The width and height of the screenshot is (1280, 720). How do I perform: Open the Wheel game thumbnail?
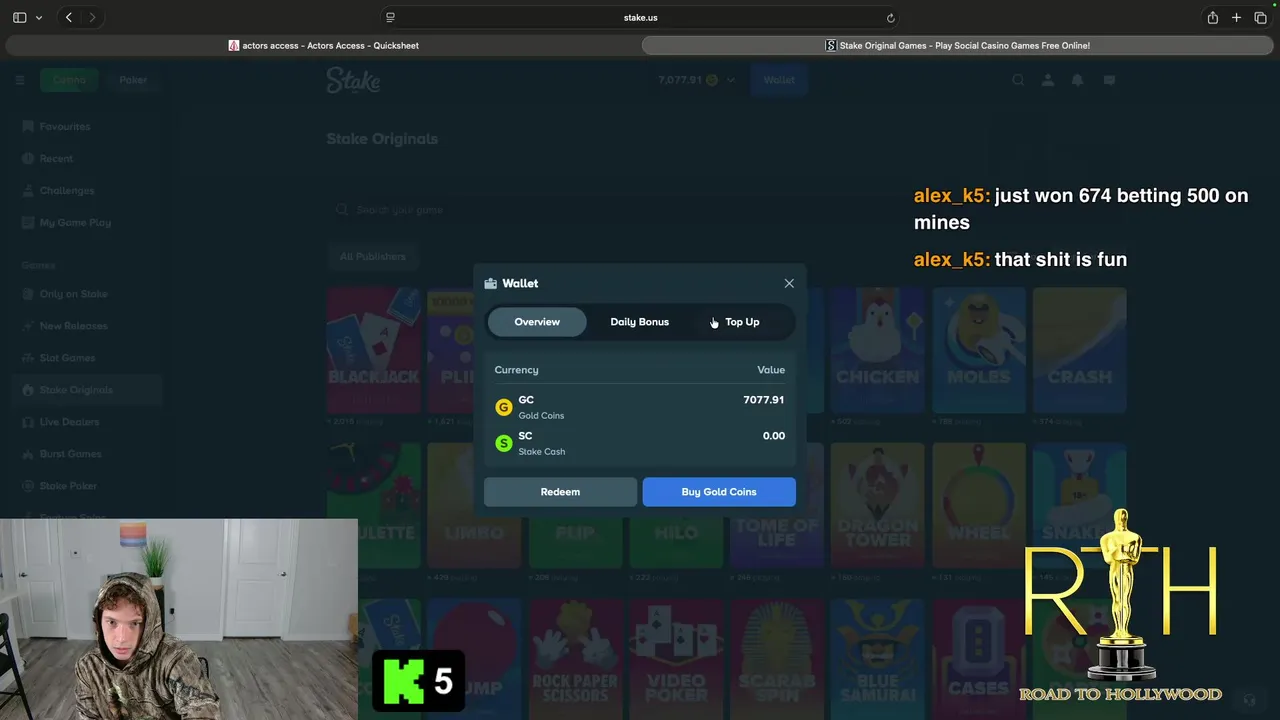point(978,507)
